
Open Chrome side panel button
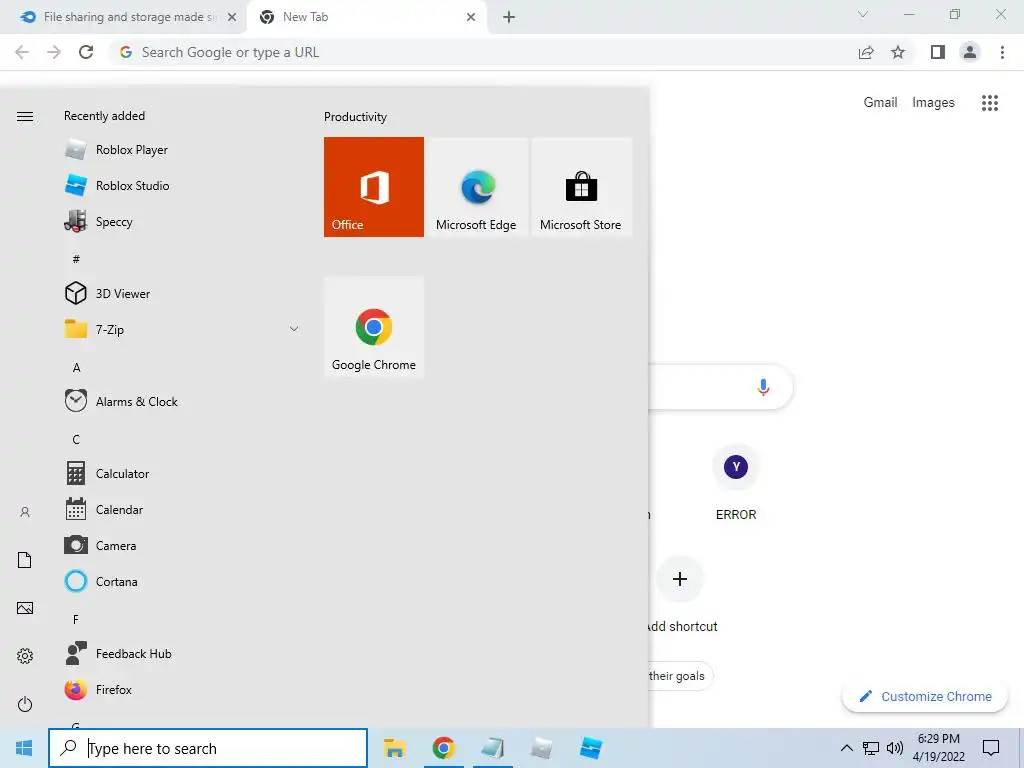[x=938, y=52]
